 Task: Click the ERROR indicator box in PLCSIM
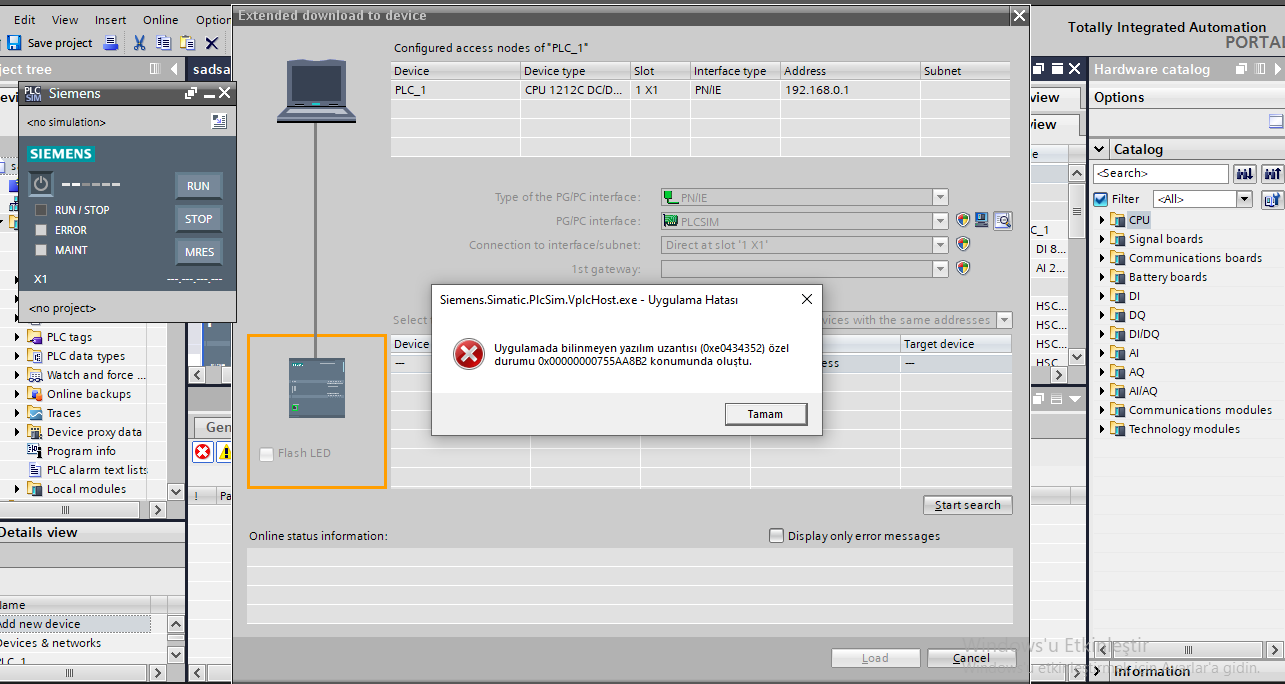[41, 230]
